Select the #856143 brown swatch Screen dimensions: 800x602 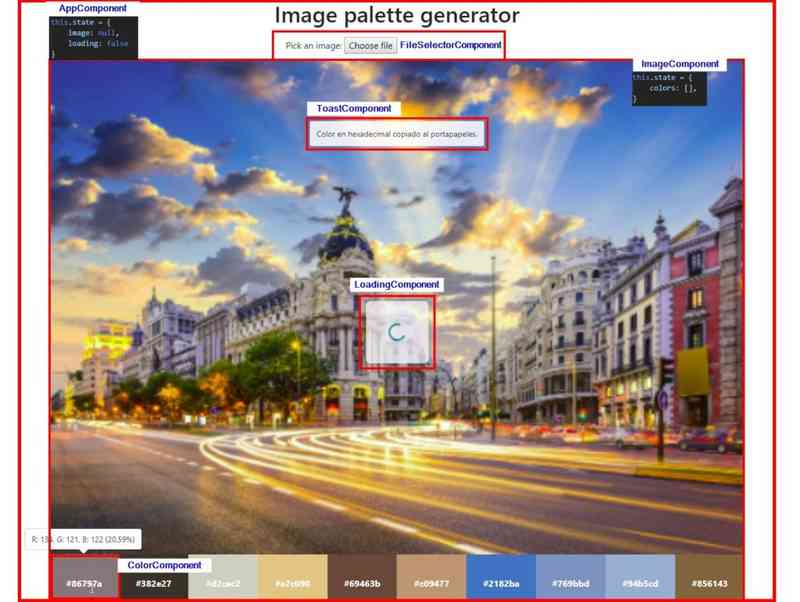[709, 577]
